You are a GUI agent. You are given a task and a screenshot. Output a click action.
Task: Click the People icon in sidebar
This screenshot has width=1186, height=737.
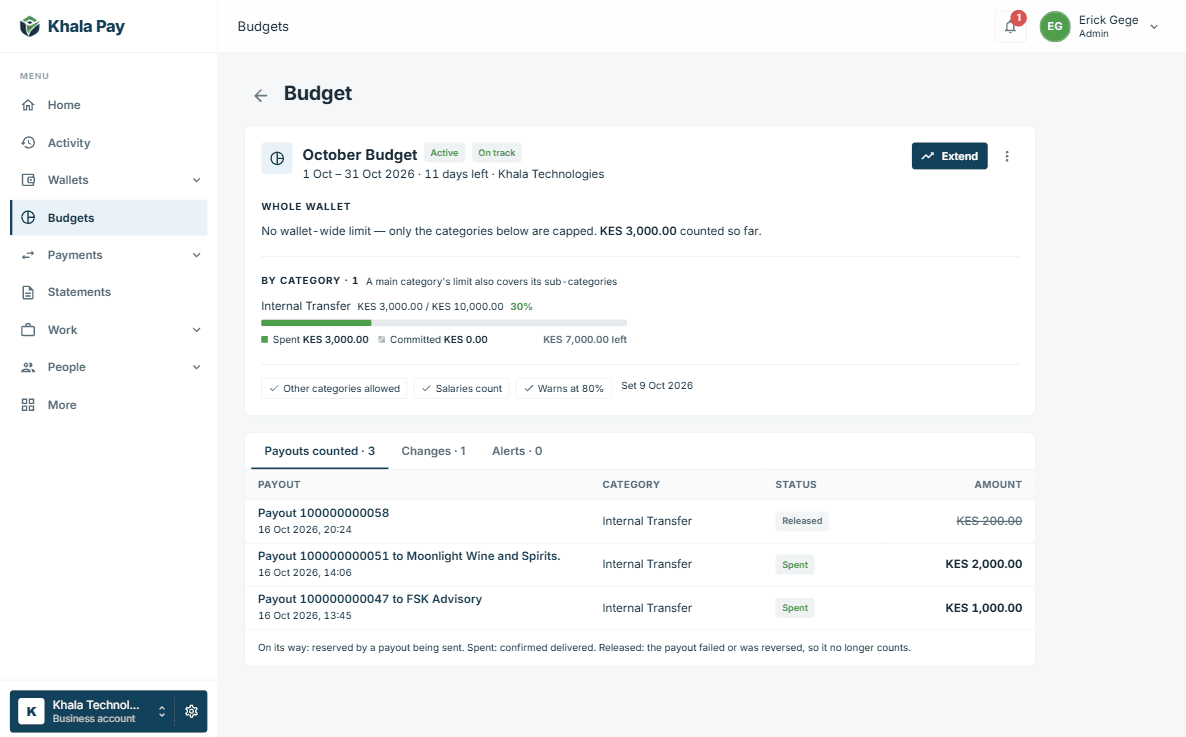[x=28, y=367]
